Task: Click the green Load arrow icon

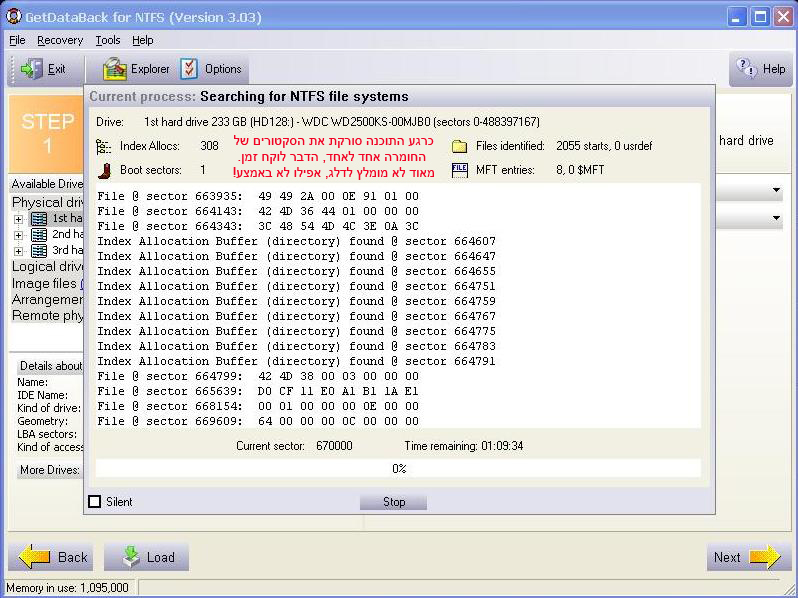Action: click(131, 557)
